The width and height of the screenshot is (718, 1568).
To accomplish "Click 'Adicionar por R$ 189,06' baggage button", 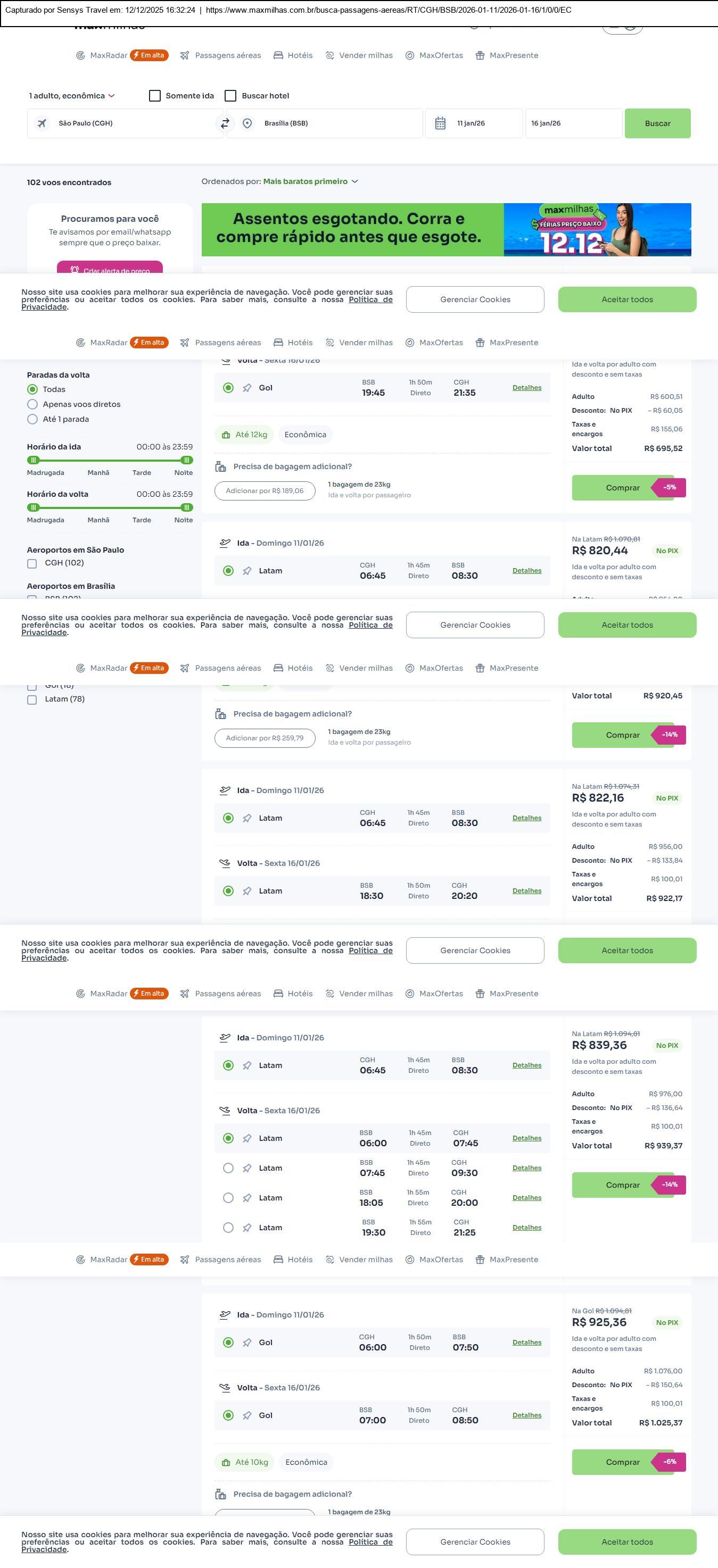I will point(265,491).
